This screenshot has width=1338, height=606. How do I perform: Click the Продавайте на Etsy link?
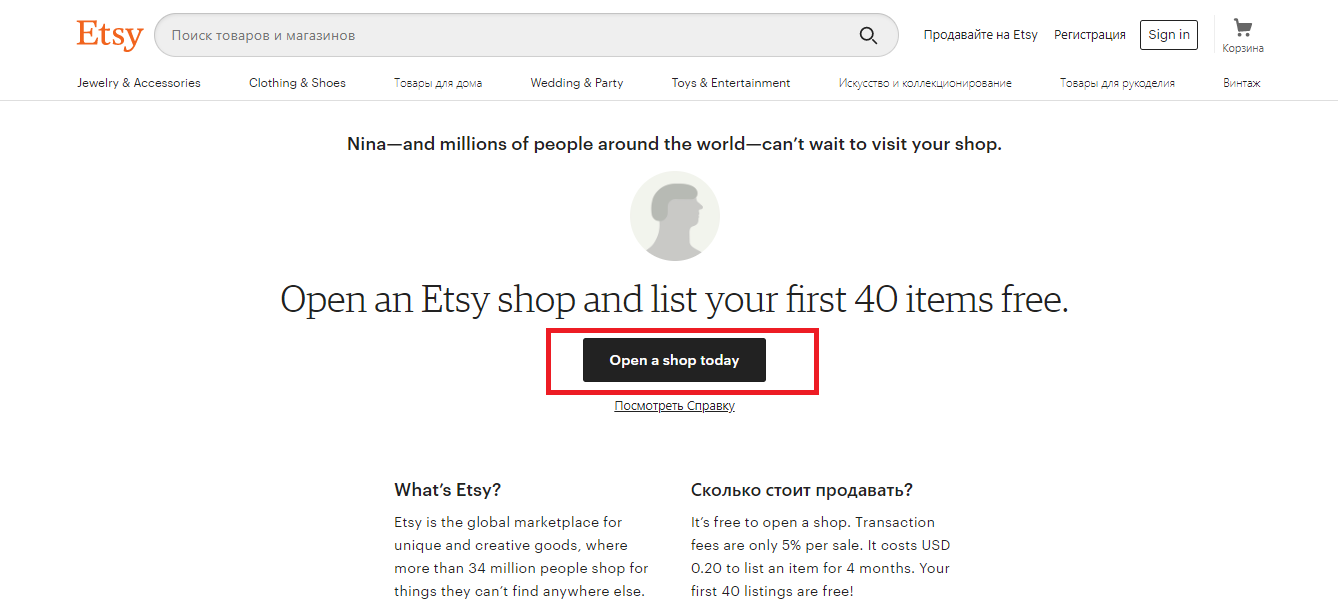tap(980, 35)
